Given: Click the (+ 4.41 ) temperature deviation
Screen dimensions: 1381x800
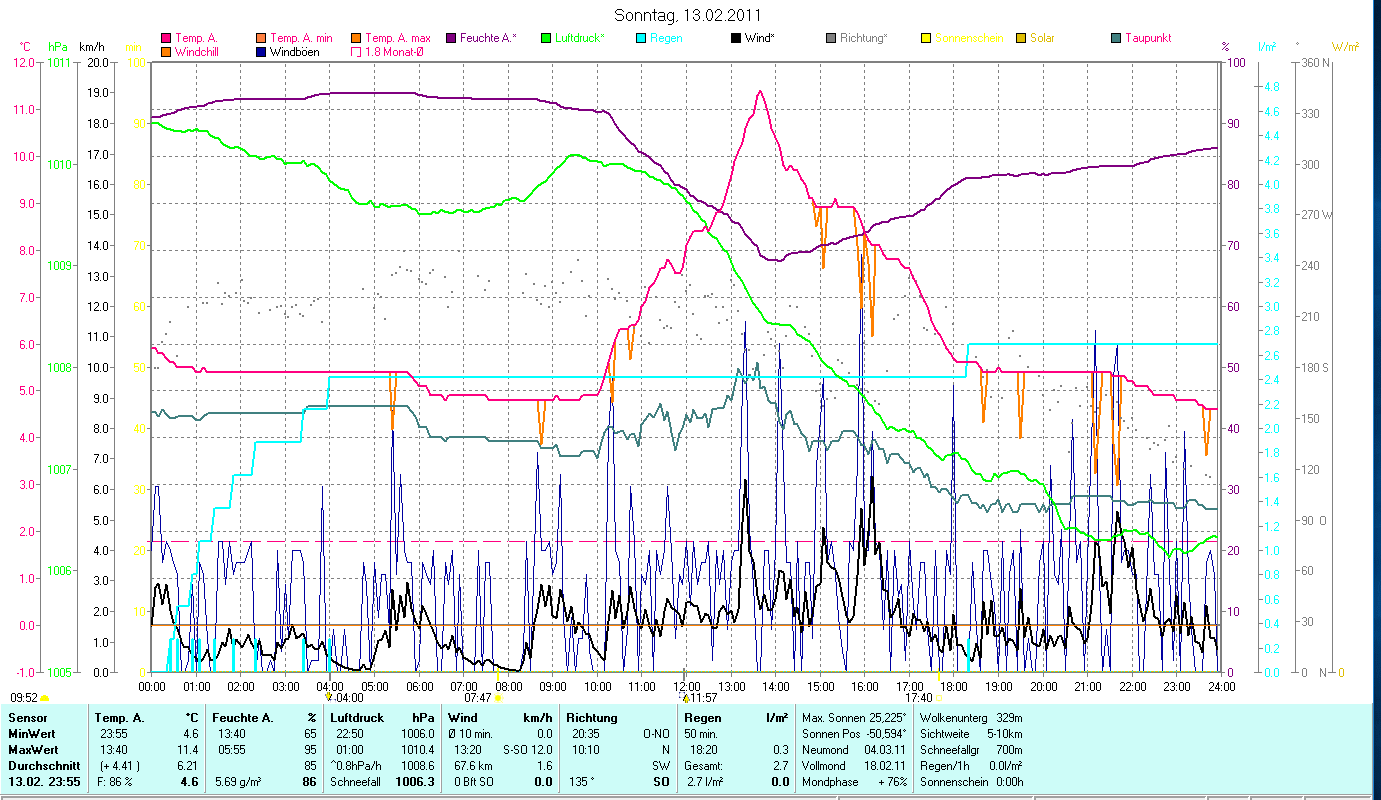Looking at the screenshot, I should click(x=118, y=765).
